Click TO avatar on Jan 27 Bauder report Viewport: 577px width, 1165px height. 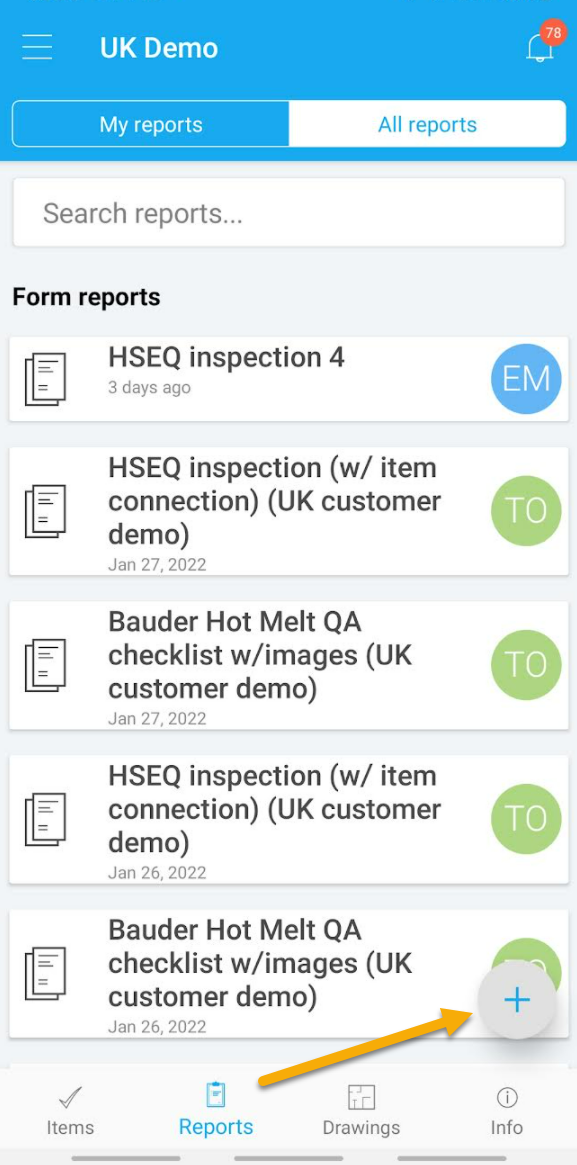(527, 665)
